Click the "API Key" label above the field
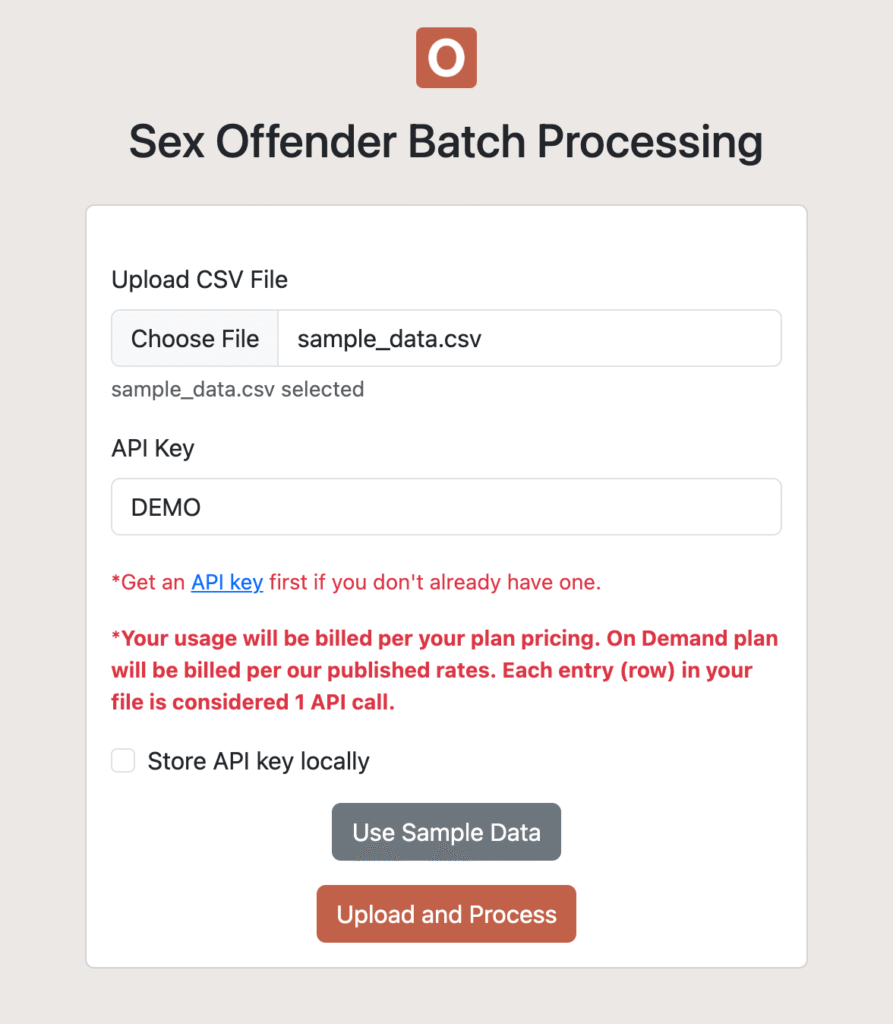 pos(153,448)
